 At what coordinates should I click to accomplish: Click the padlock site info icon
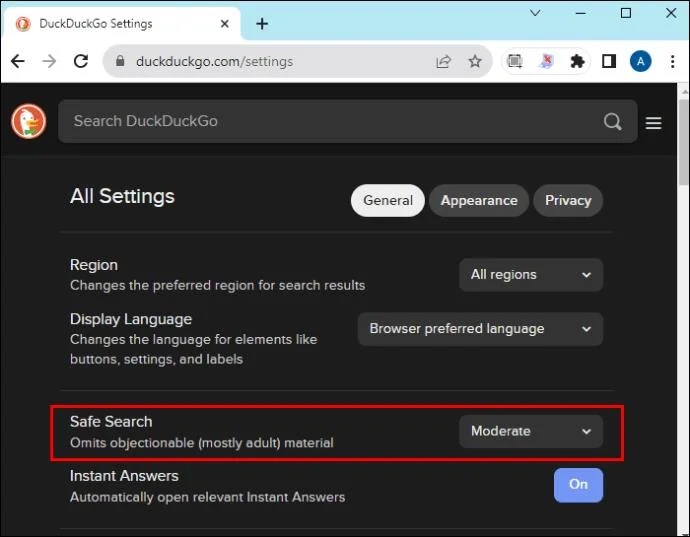(120, 61)
